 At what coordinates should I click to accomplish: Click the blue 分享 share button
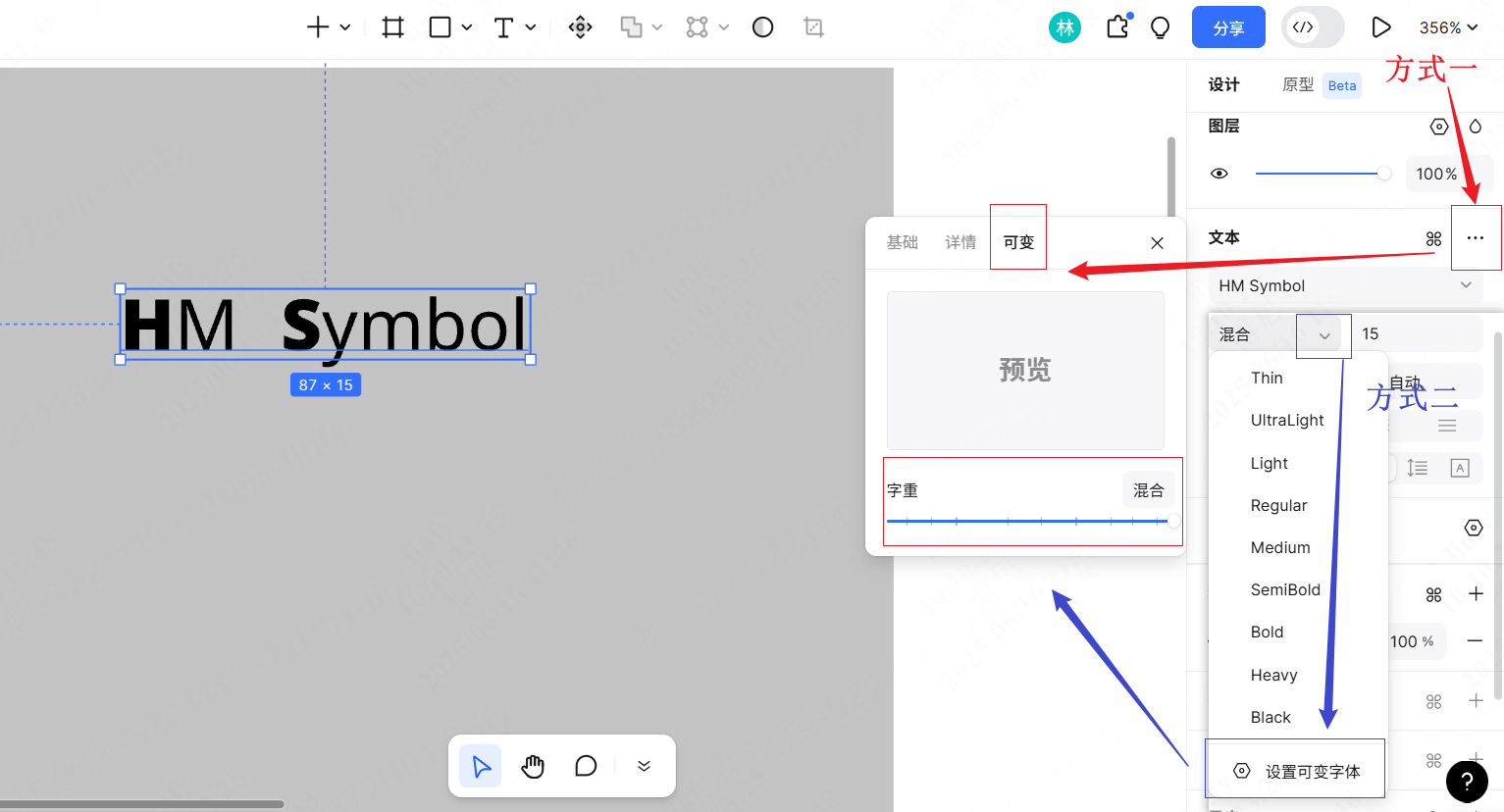pos(1228,27)
